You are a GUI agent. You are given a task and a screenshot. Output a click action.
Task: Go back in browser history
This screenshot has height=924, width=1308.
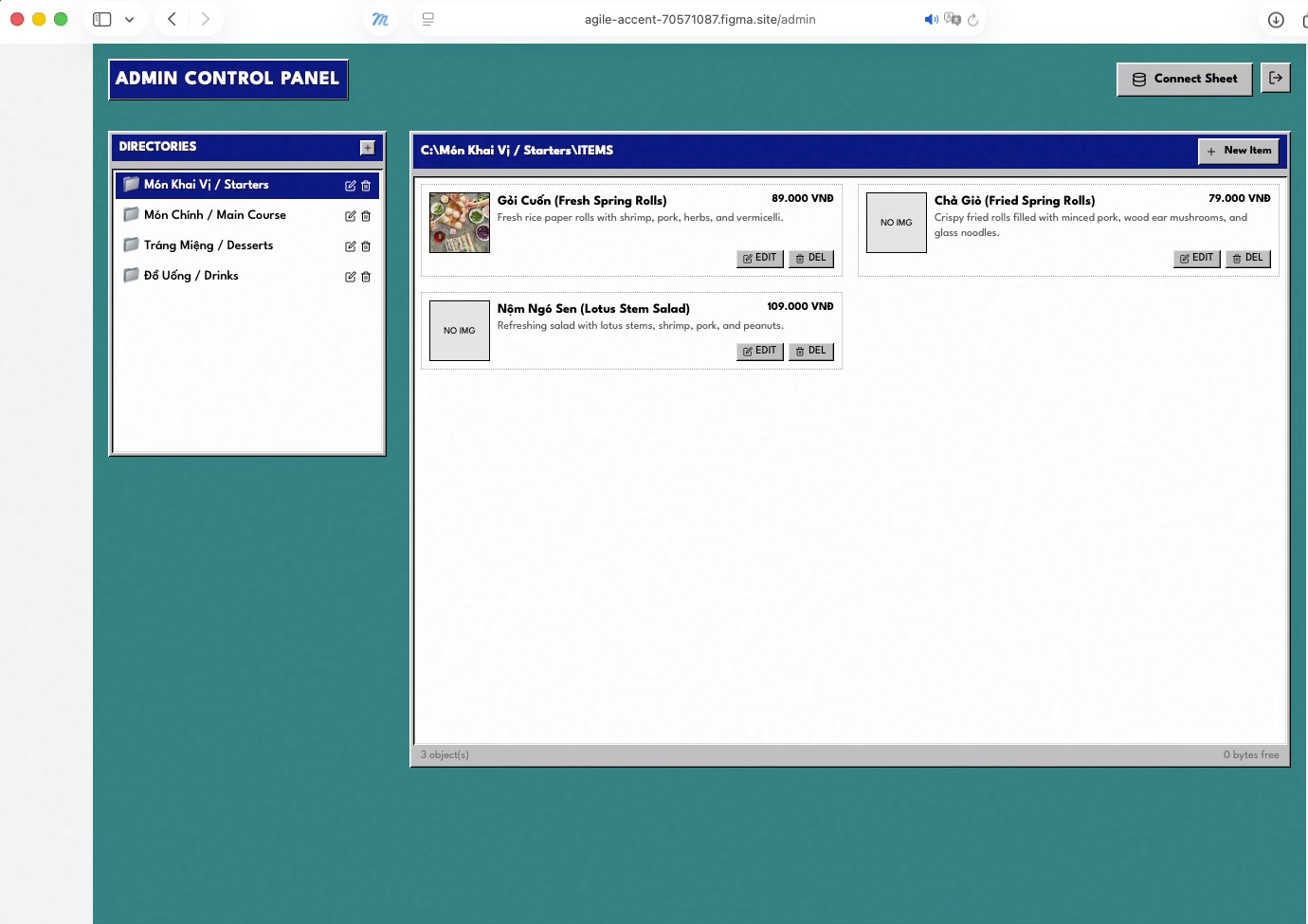pyautogui.click(x=172, y=19)
